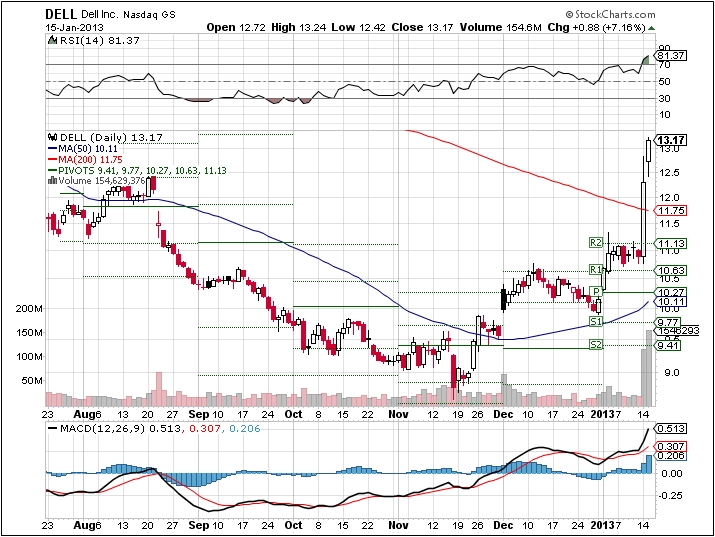Click the blue 0.206 MACD histogram tag

click(670, 455)
